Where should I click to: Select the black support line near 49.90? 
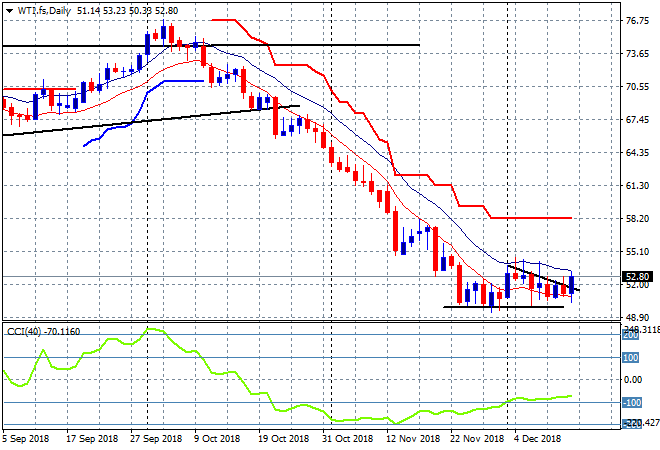pyautogui.click(x=503, y=307)
